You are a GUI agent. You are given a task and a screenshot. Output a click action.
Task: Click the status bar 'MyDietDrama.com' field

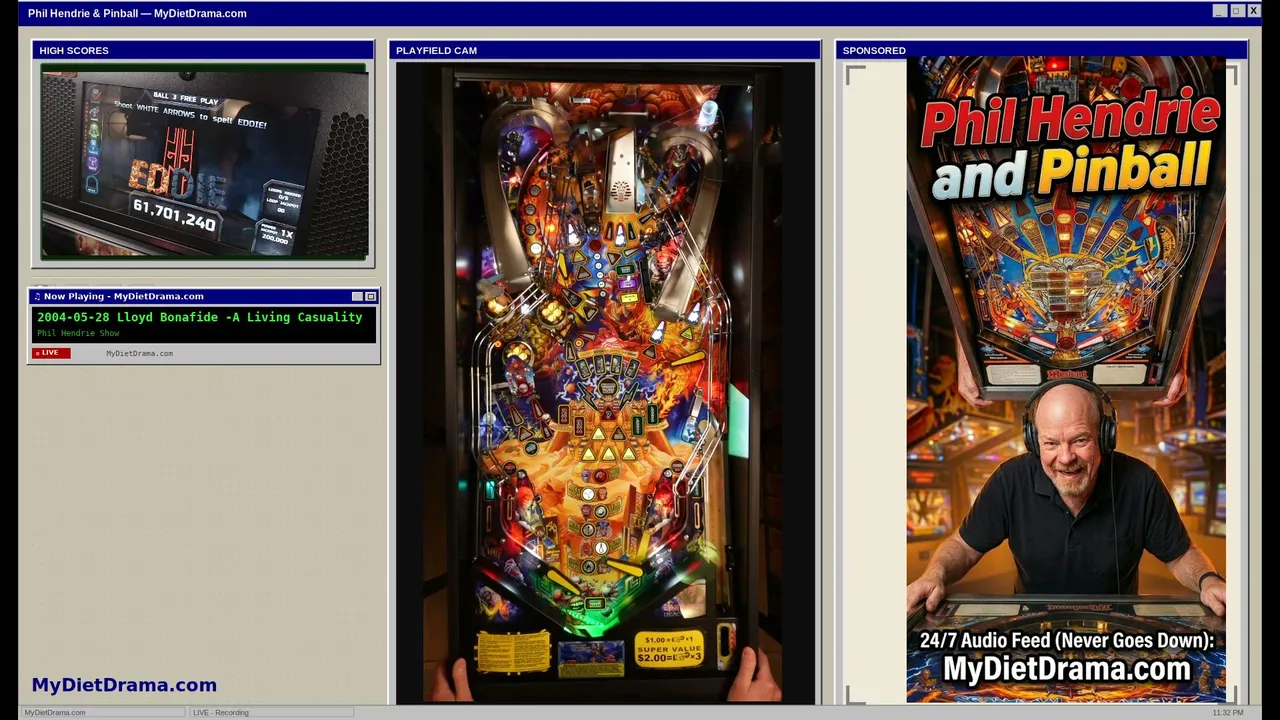click(103, 712)
